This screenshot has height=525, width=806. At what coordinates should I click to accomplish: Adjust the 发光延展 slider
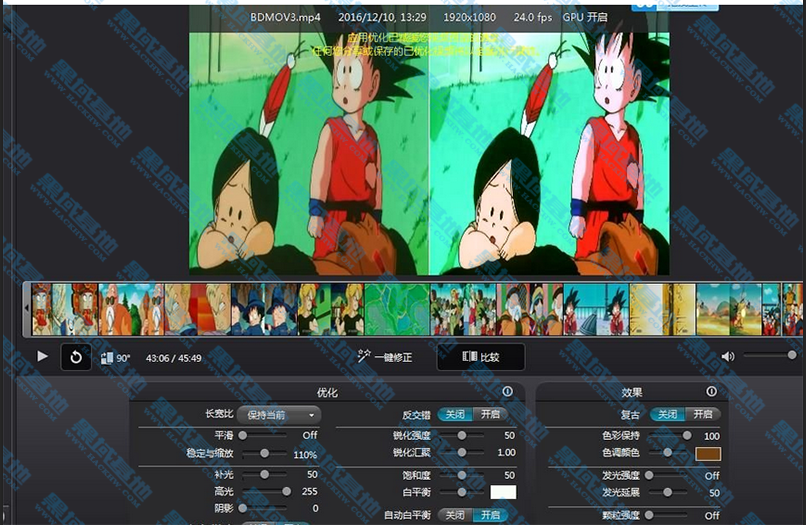[668, 493]
